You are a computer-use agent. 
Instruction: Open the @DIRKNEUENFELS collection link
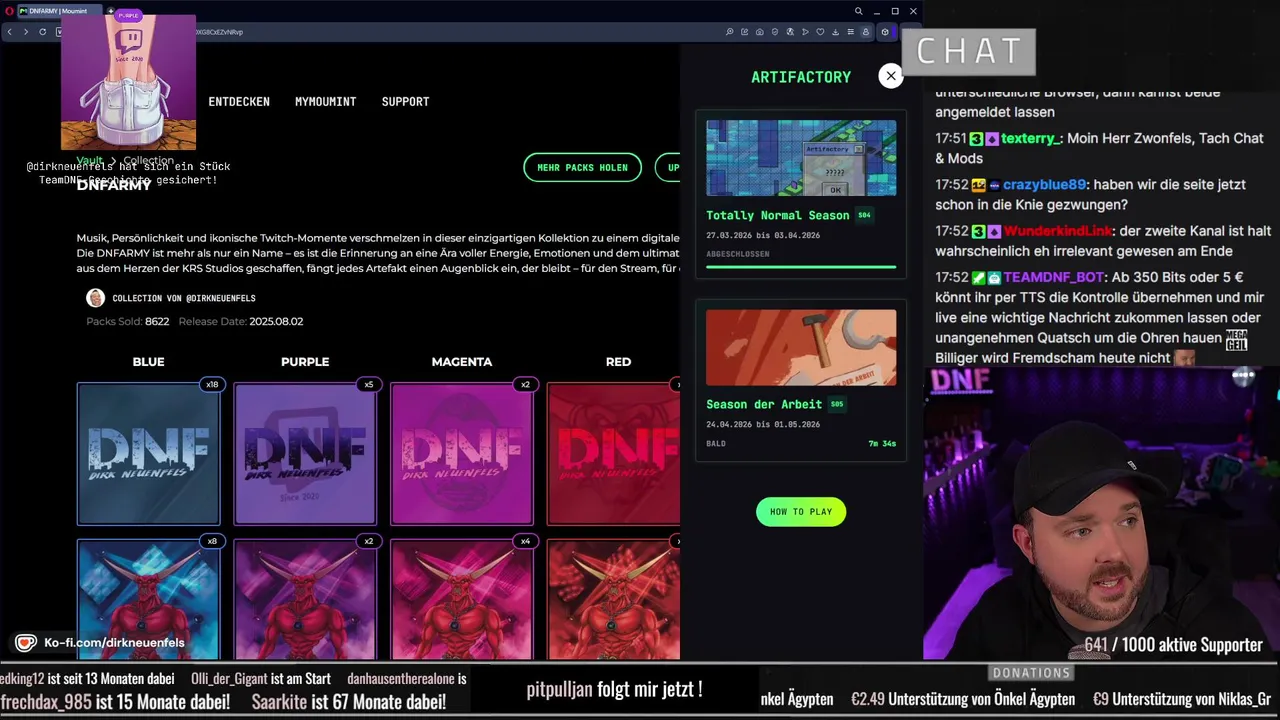pyautogui.click(x=184, y=298)
